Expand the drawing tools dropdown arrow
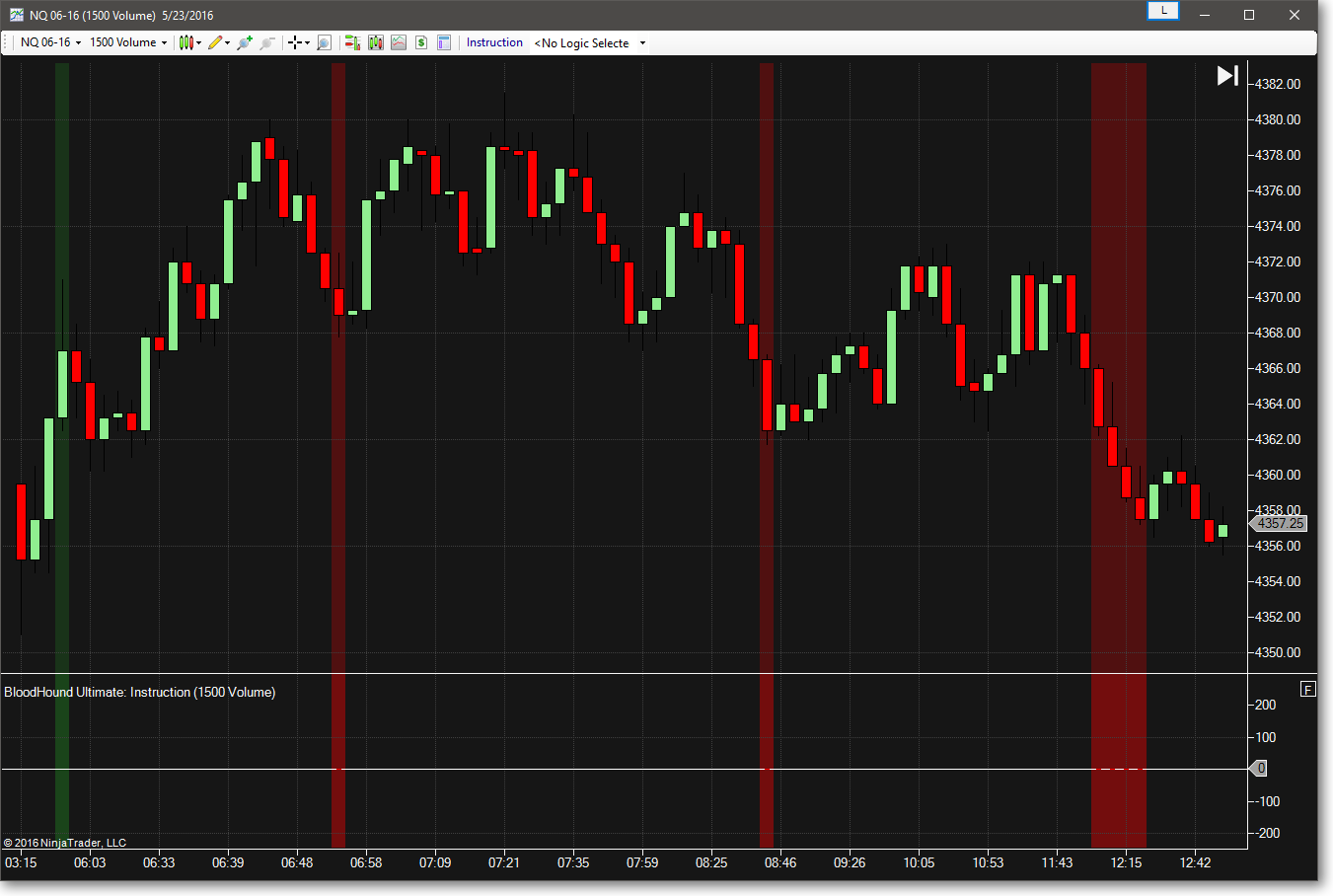Viewport: 1333px width, 896px height. click(227, 42)
